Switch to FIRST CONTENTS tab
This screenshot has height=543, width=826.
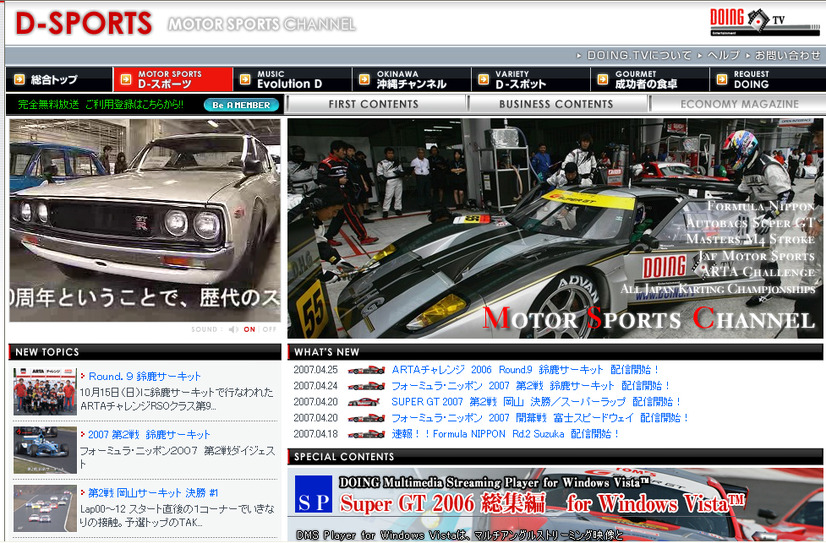coord(376,104)
